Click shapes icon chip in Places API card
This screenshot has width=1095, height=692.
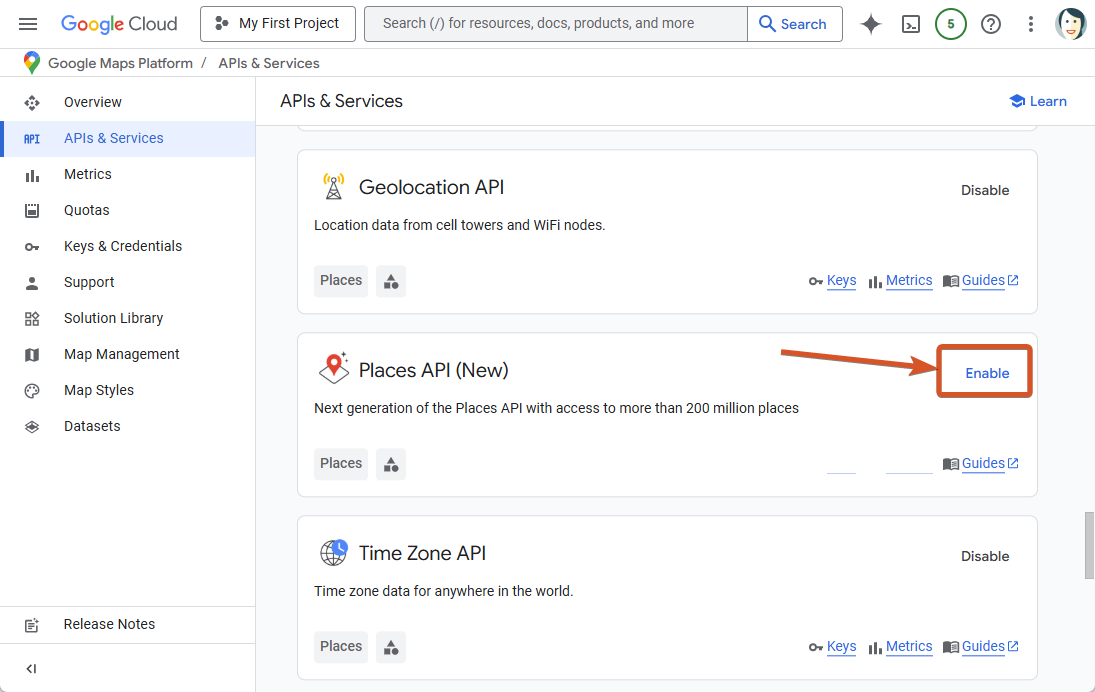pos(391,464)
